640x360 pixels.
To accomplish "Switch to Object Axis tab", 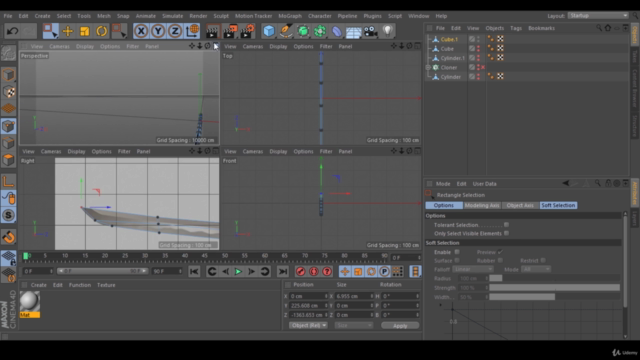I will pyautogui.click(x=520, y=205).
